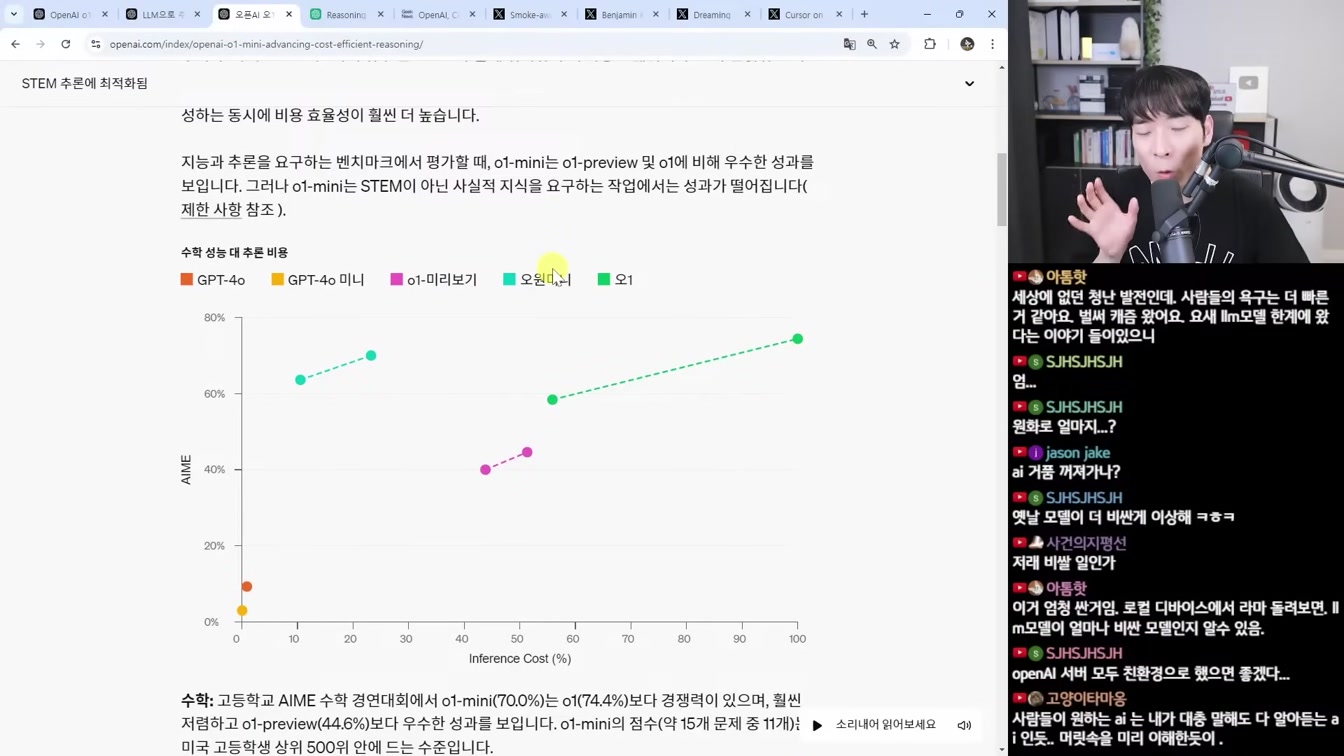The image size is (1344, 756).
Task: Open the Chrome profile avatar
Action: pos(967,44)
